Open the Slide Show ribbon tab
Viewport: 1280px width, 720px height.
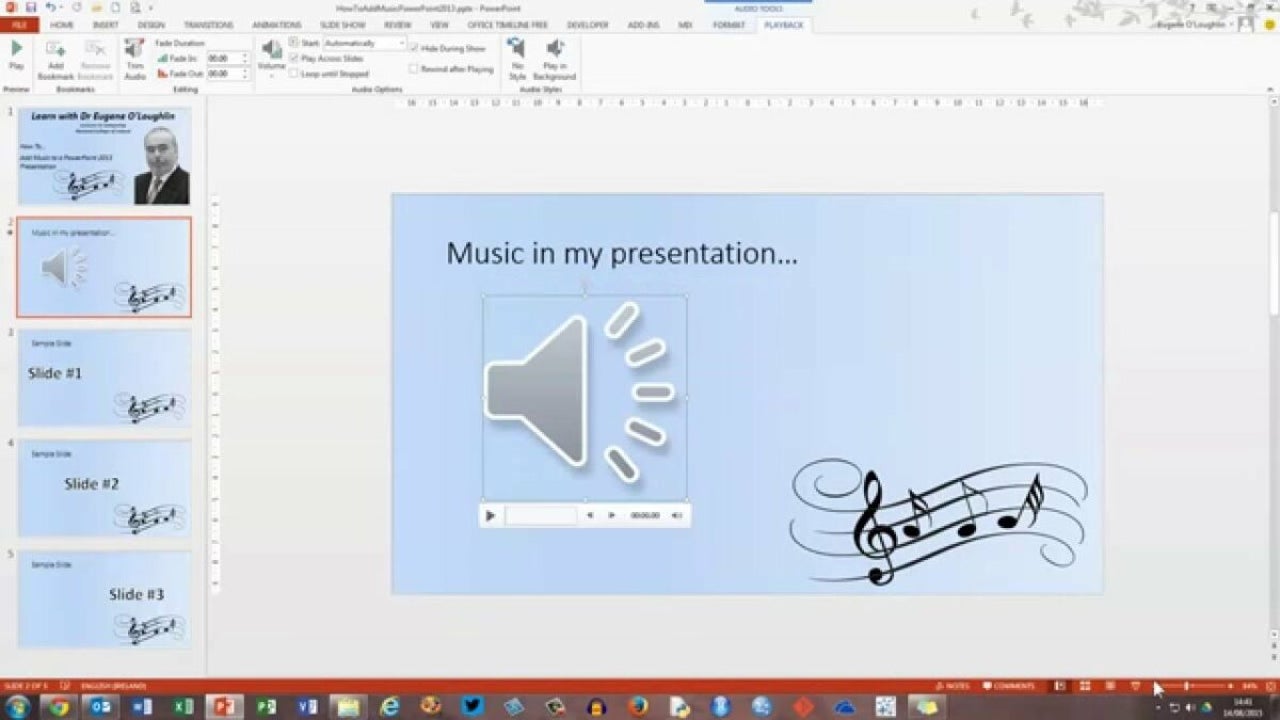pyautogui.click(x=343, y=25)
